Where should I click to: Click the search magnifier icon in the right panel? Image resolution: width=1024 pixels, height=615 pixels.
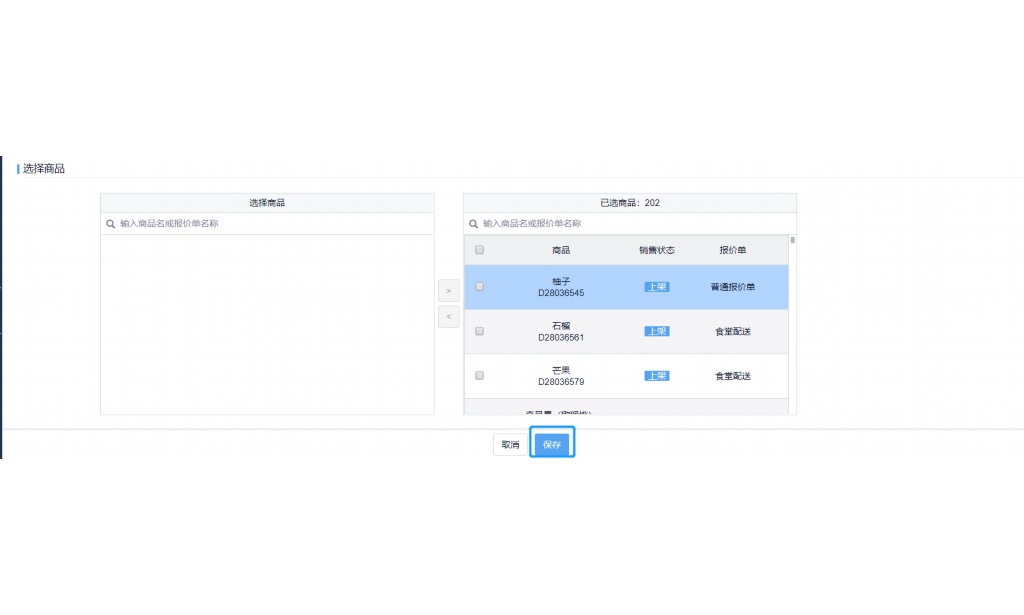pos(472,223)
